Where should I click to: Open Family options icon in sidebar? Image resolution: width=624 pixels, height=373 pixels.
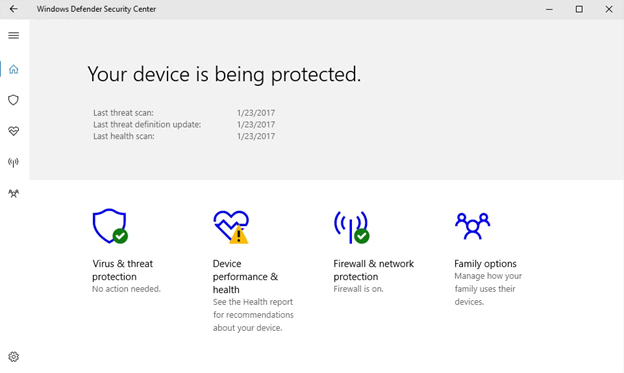click(14, 193)
